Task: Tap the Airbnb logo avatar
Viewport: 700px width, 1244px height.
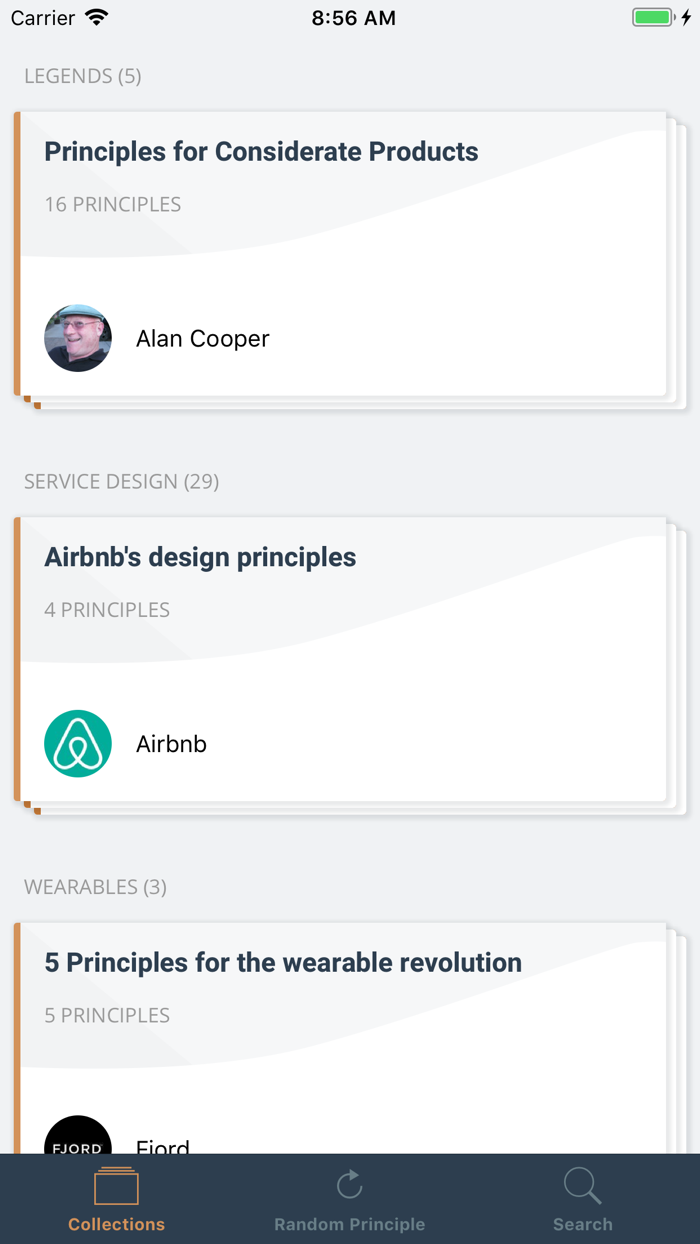Action: tap(77, 743)
